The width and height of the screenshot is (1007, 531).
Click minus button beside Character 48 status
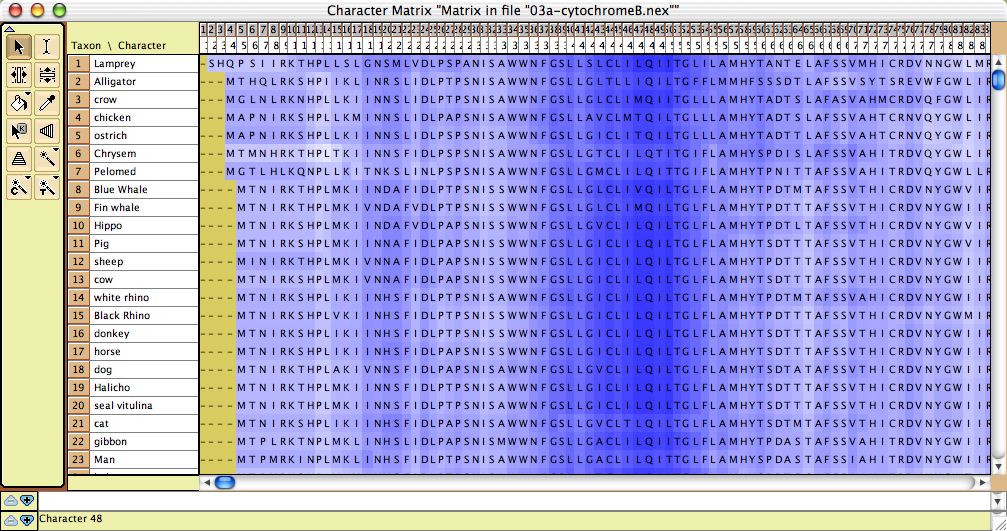[x=11, y=519]
